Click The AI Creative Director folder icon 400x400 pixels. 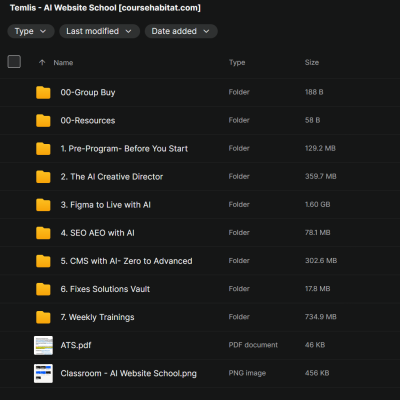click(x=43, y=177)
